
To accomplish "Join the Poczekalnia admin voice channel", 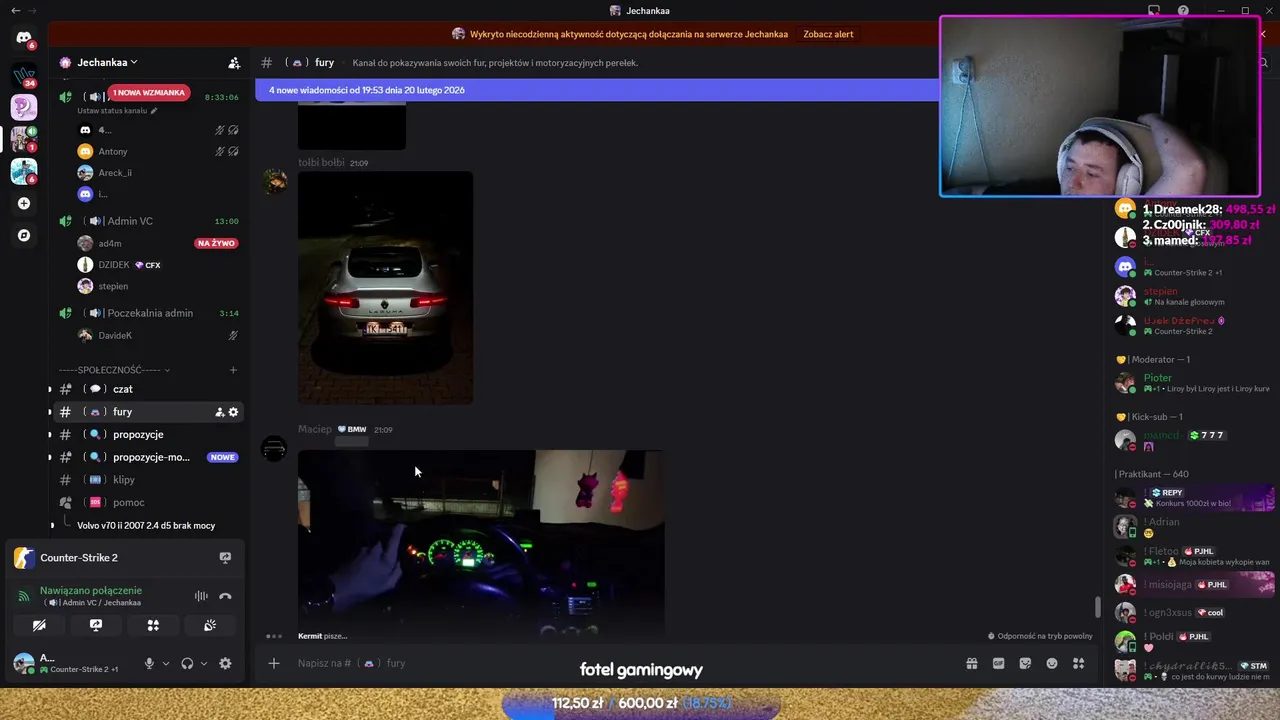I will pos(148,313).
